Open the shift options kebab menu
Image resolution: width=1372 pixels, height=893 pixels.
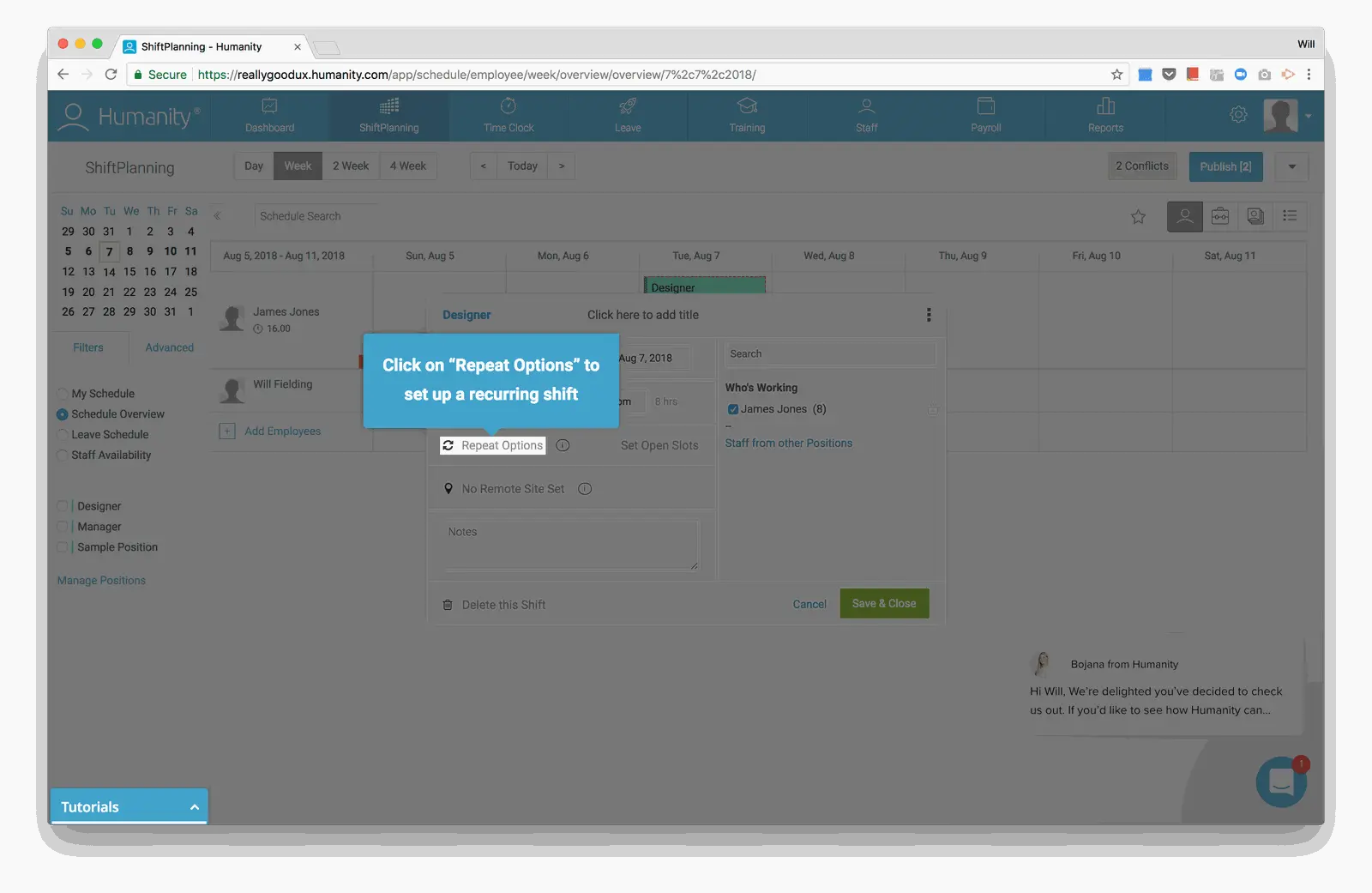tap(928, 315)
